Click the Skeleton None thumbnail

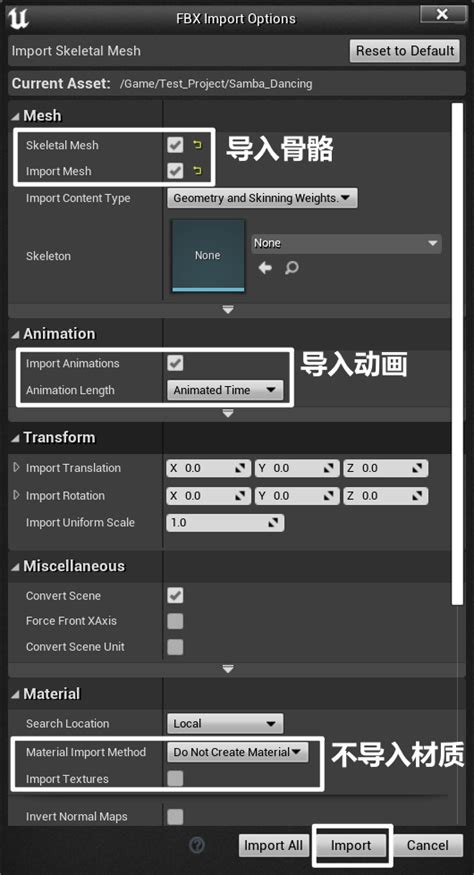tap(208, 256)
